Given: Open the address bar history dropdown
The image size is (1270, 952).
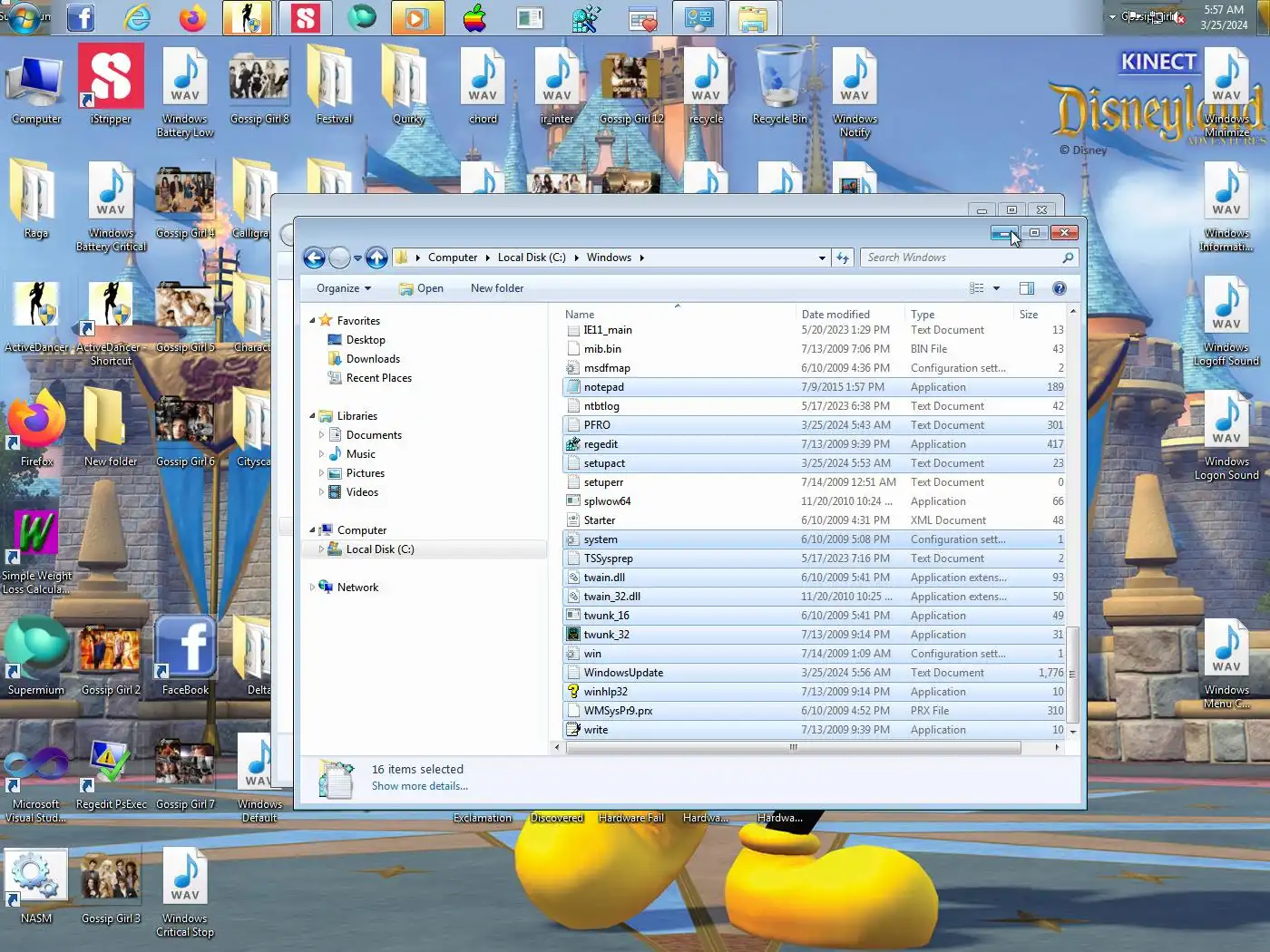Looking at the screenshot, I should [x=822, y=258].
